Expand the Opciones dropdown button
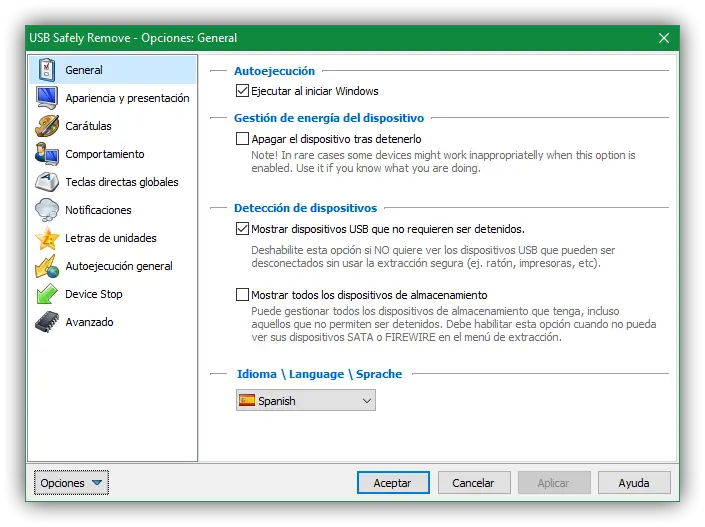Image resolution: width=705 pixels, height=527 pixels. click(x=71, y=483)
